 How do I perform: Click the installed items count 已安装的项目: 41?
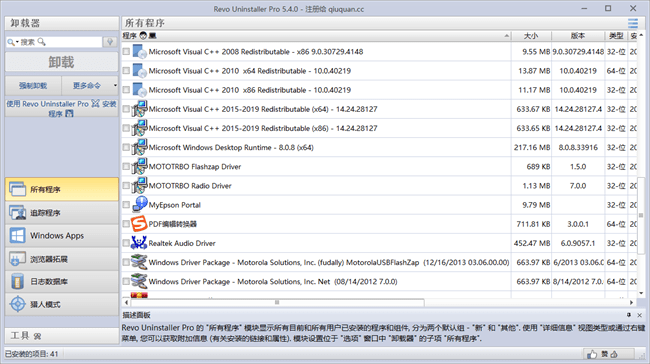click(x=32, y=354)
